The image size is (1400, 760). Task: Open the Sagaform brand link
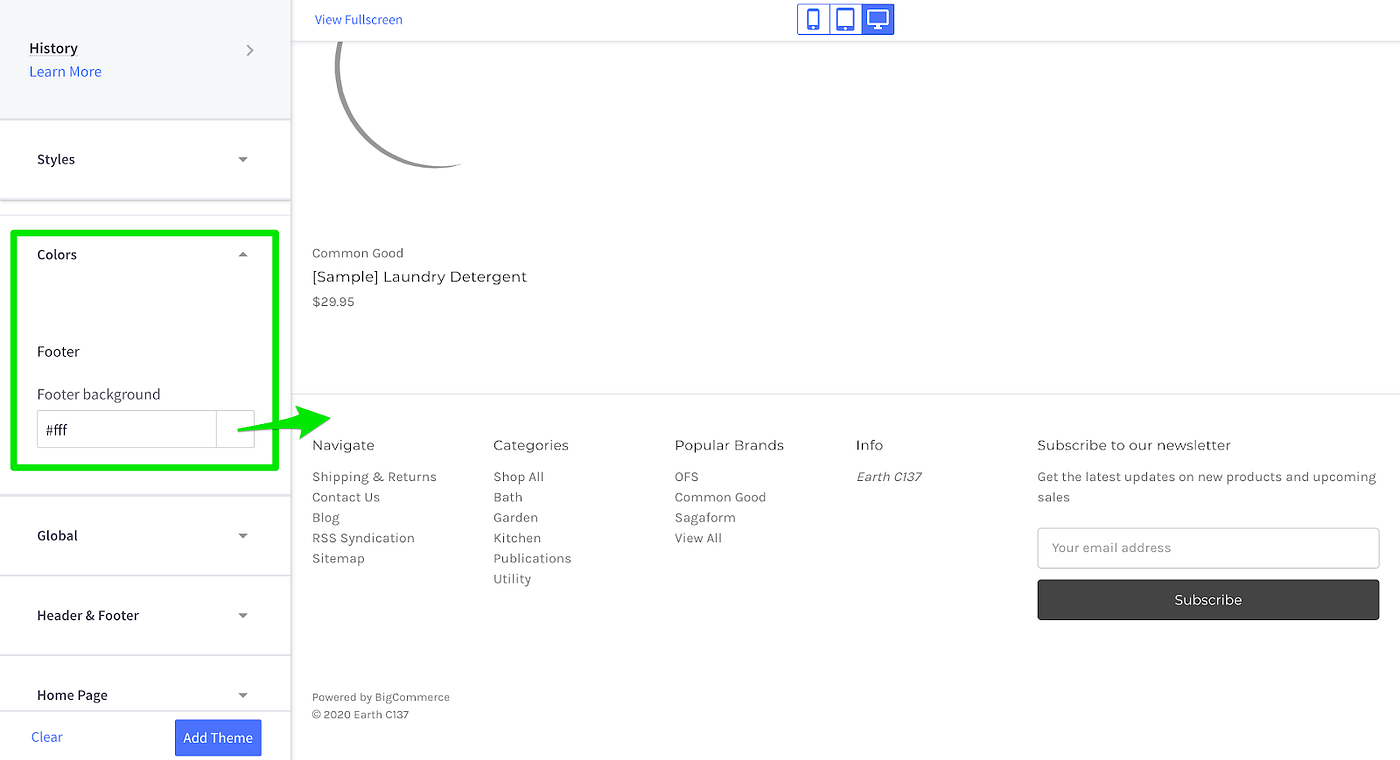pyautogui.click(x=705, y=518)
